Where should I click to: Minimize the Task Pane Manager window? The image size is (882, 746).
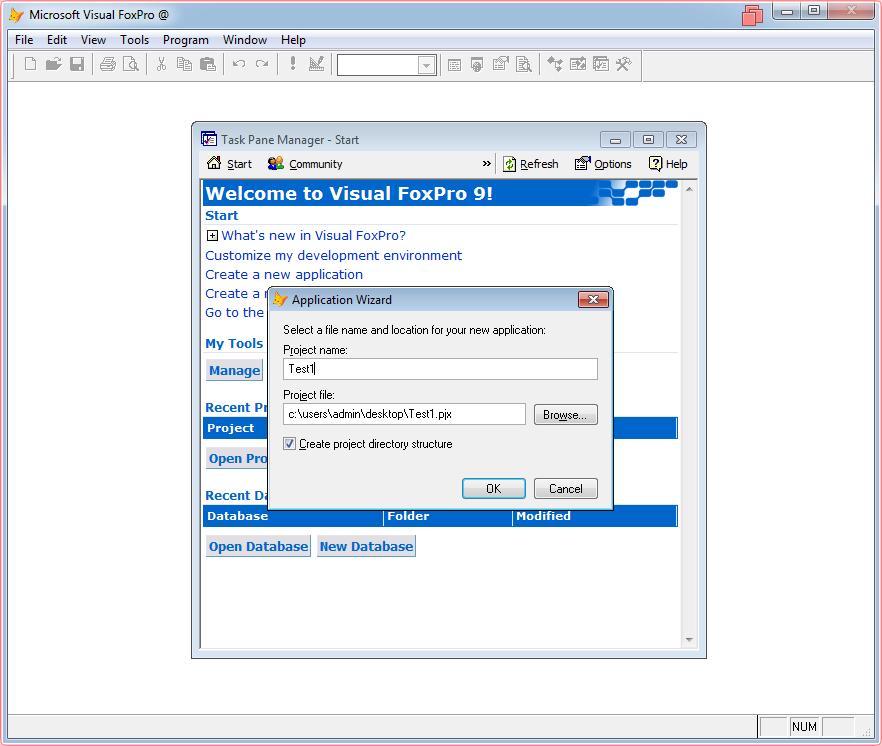(x=615, y=140)
